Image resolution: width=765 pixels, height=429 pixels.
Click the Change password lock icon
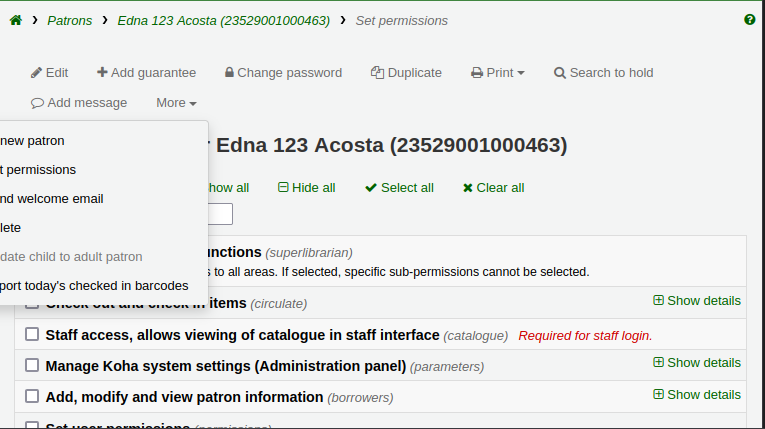tap(230, 73)
